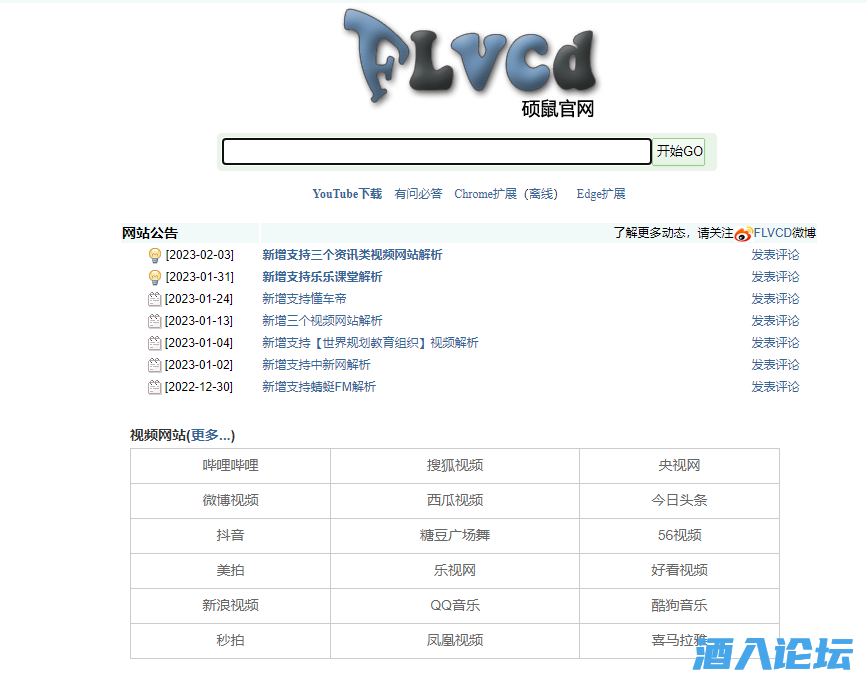Click notepad icon next to 2022-12-30
The image size is (867, 696).
155,388
